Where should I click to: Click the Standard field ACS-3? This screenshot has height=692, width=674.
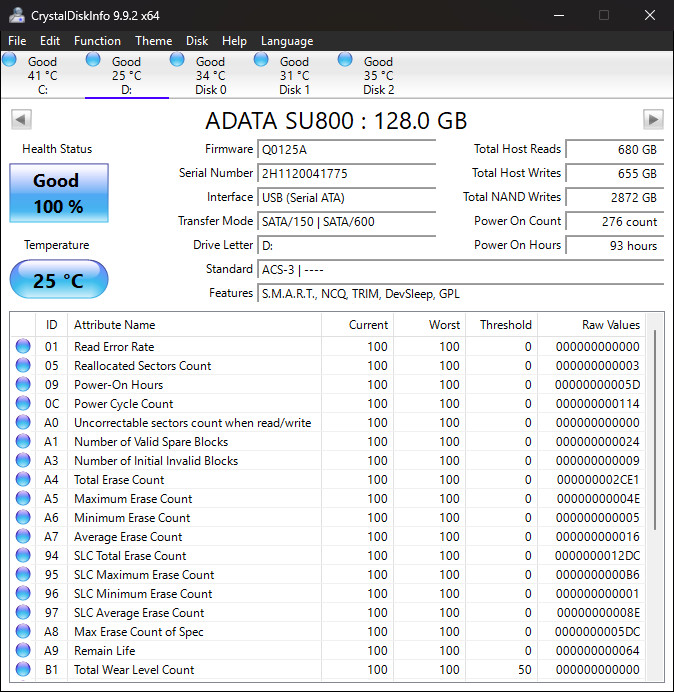(x=461, y=269)
